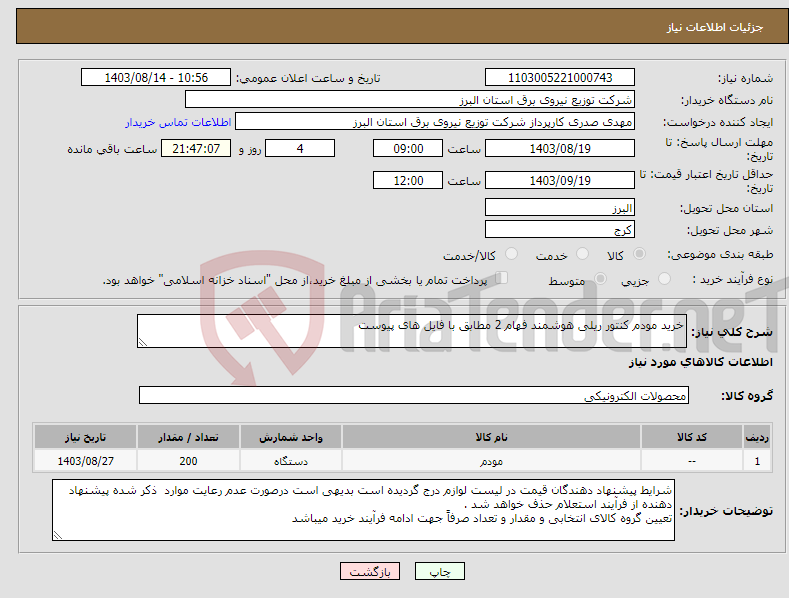Click the بازگشت (back) button

370,572
